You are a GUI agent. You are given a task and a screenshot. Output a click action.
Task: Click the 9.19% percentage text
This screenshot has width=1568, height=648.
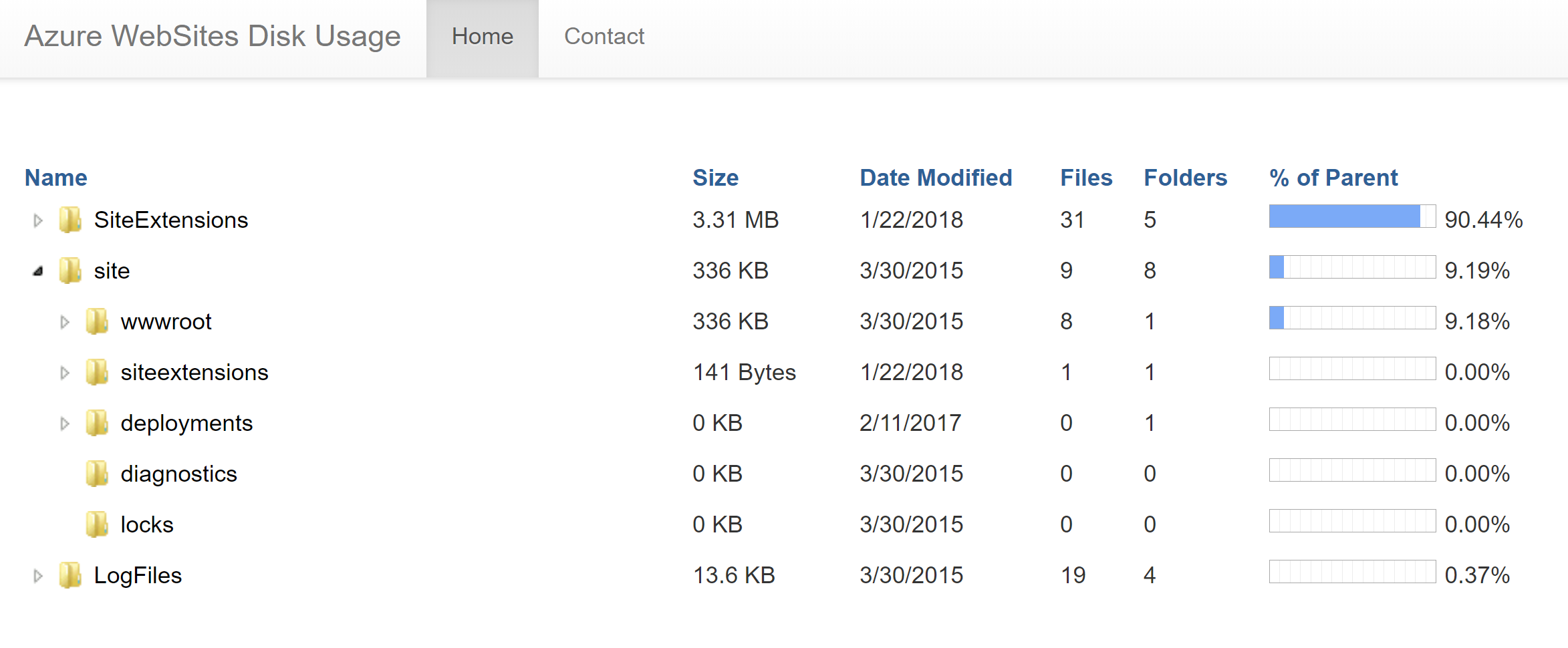click(x=1477, y=271)
